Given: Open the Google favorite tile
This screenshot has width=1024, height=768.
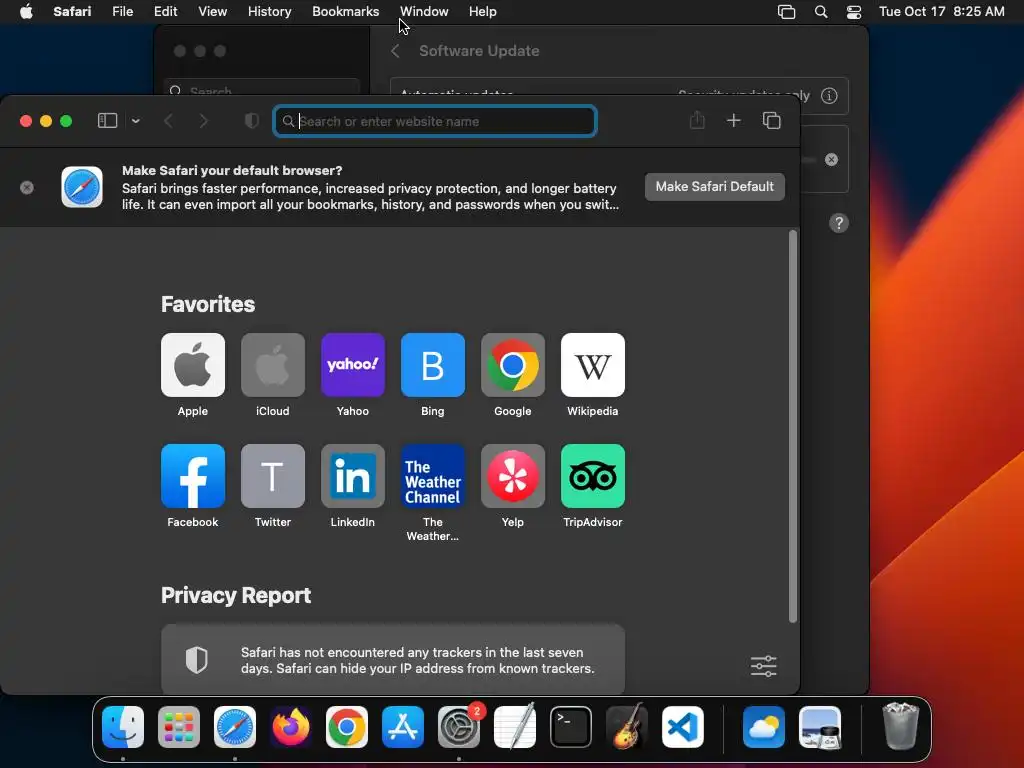Looking at the screenshot, I should (513, 365).
